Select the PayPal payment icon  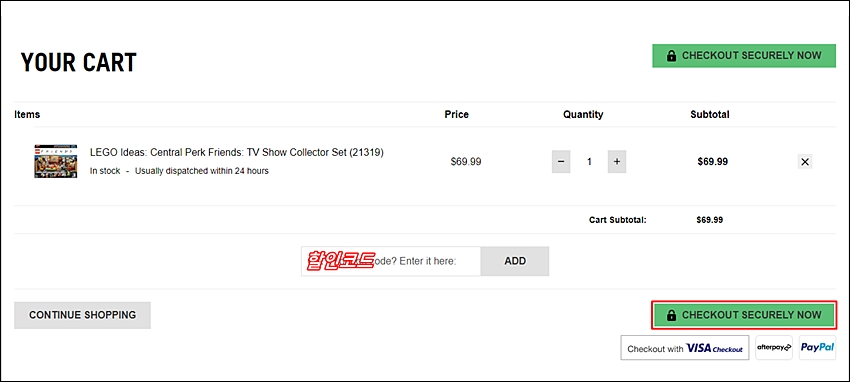click(817, 348)
